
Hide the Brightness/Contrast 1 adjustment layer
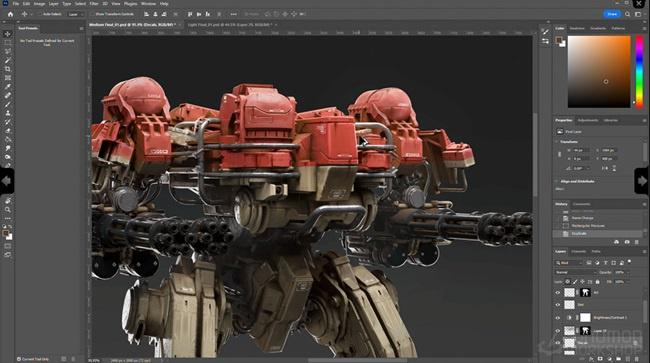pyautogui.click(x=558, y=318)
